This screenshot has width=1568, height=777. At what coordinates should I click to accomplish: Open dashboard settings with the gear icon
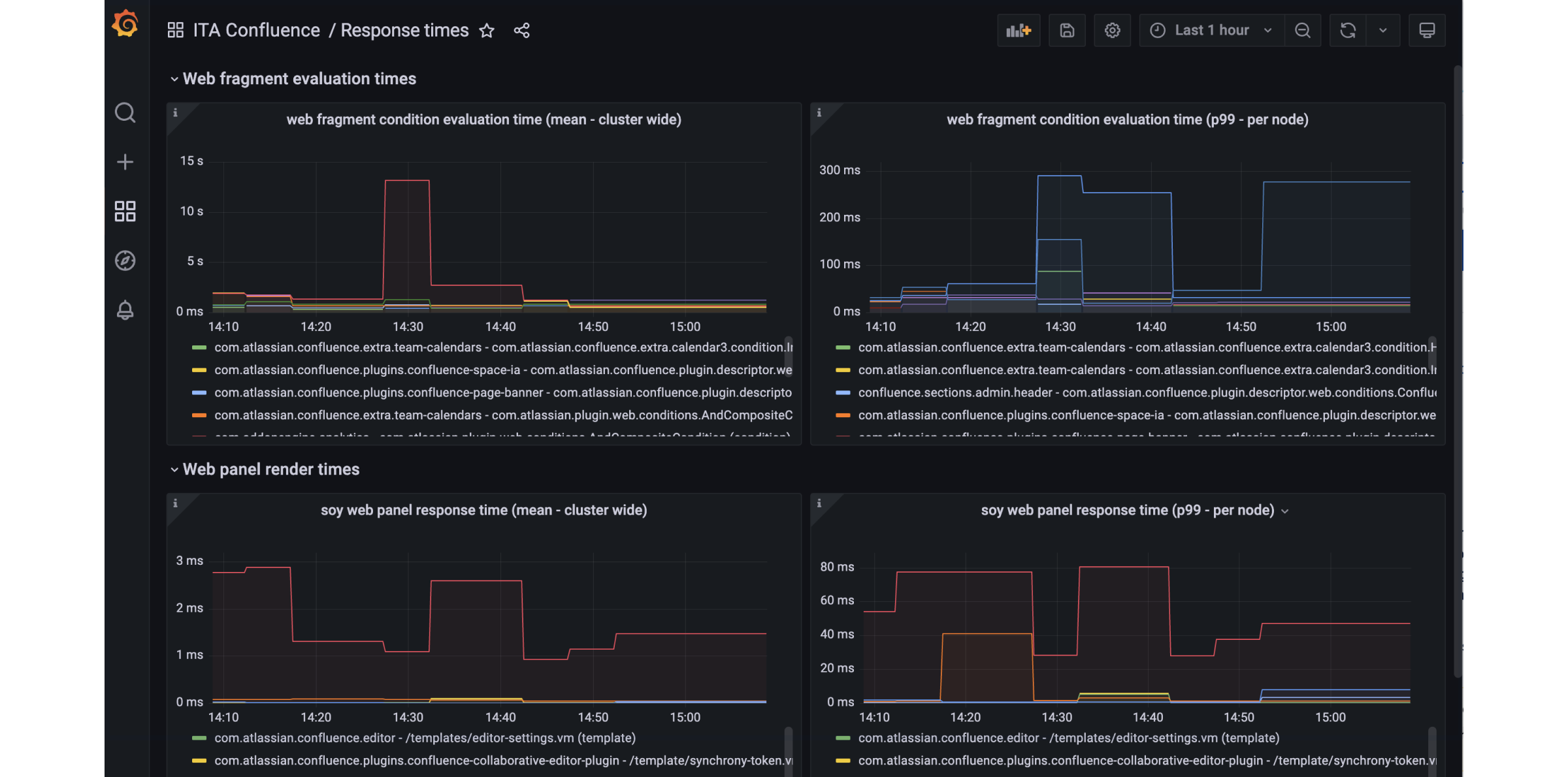(1113, 31)
